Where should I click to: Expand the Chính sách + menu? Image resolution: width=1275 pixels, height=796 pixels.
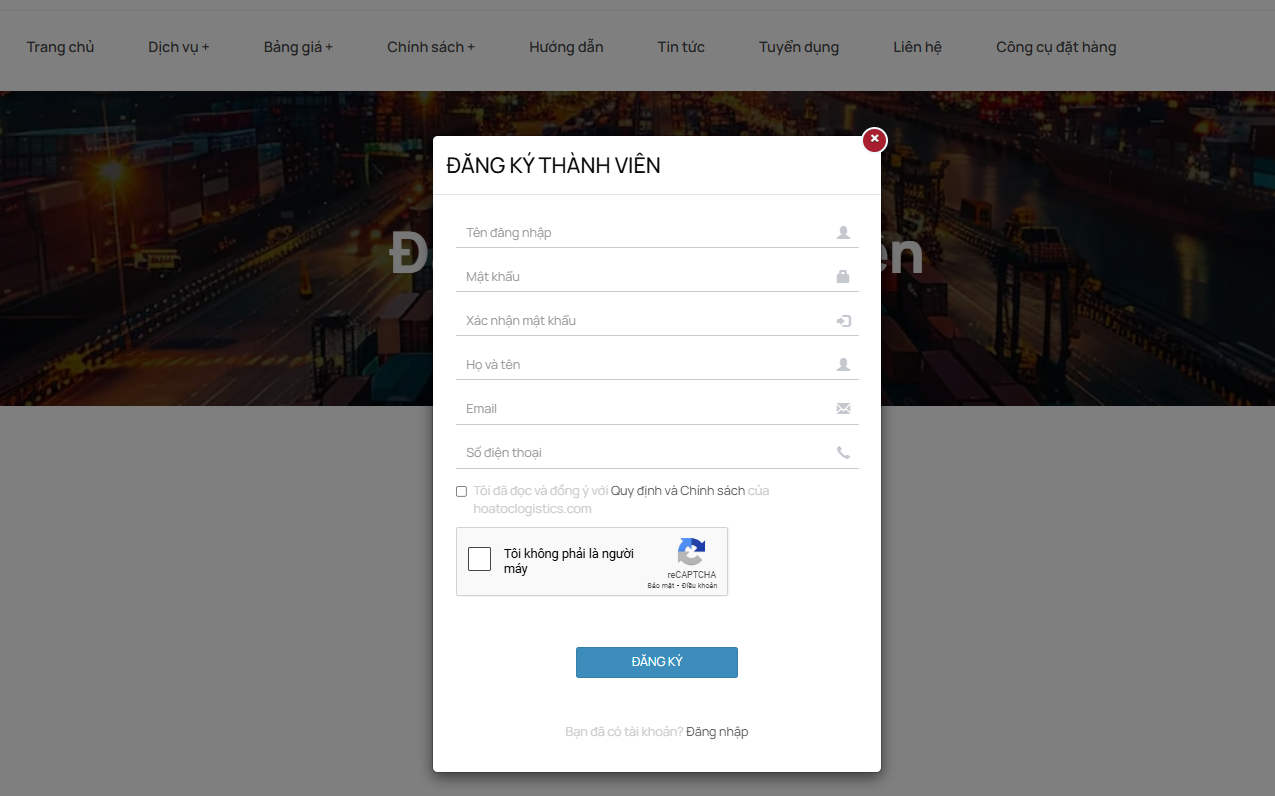point(431,47)
